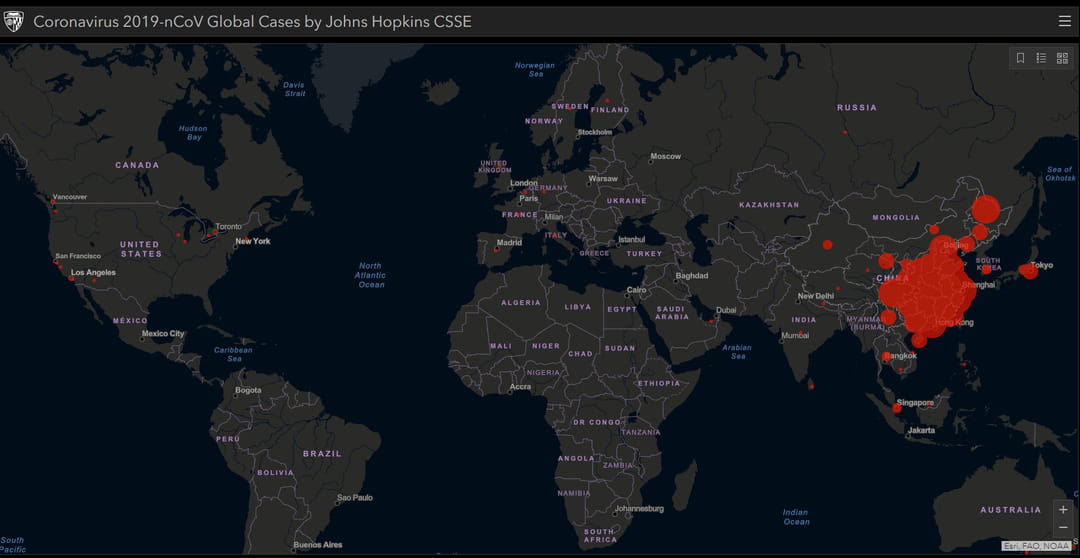Image resolution: width=1080 pixels, height=558 pixels.
Task: Open the hamburger menu in header
Action: (1064, 21)
